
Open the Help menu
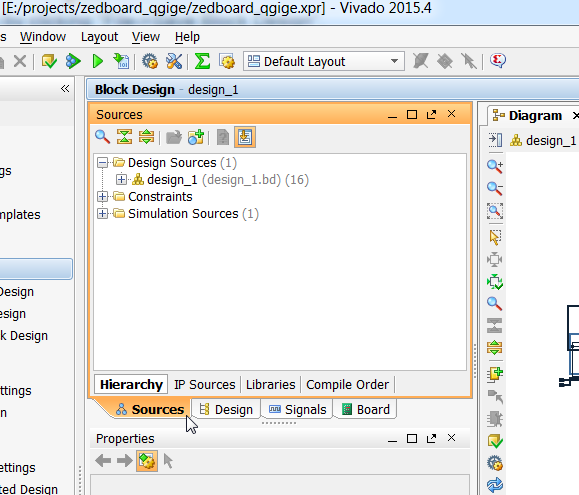click(187, 37)
